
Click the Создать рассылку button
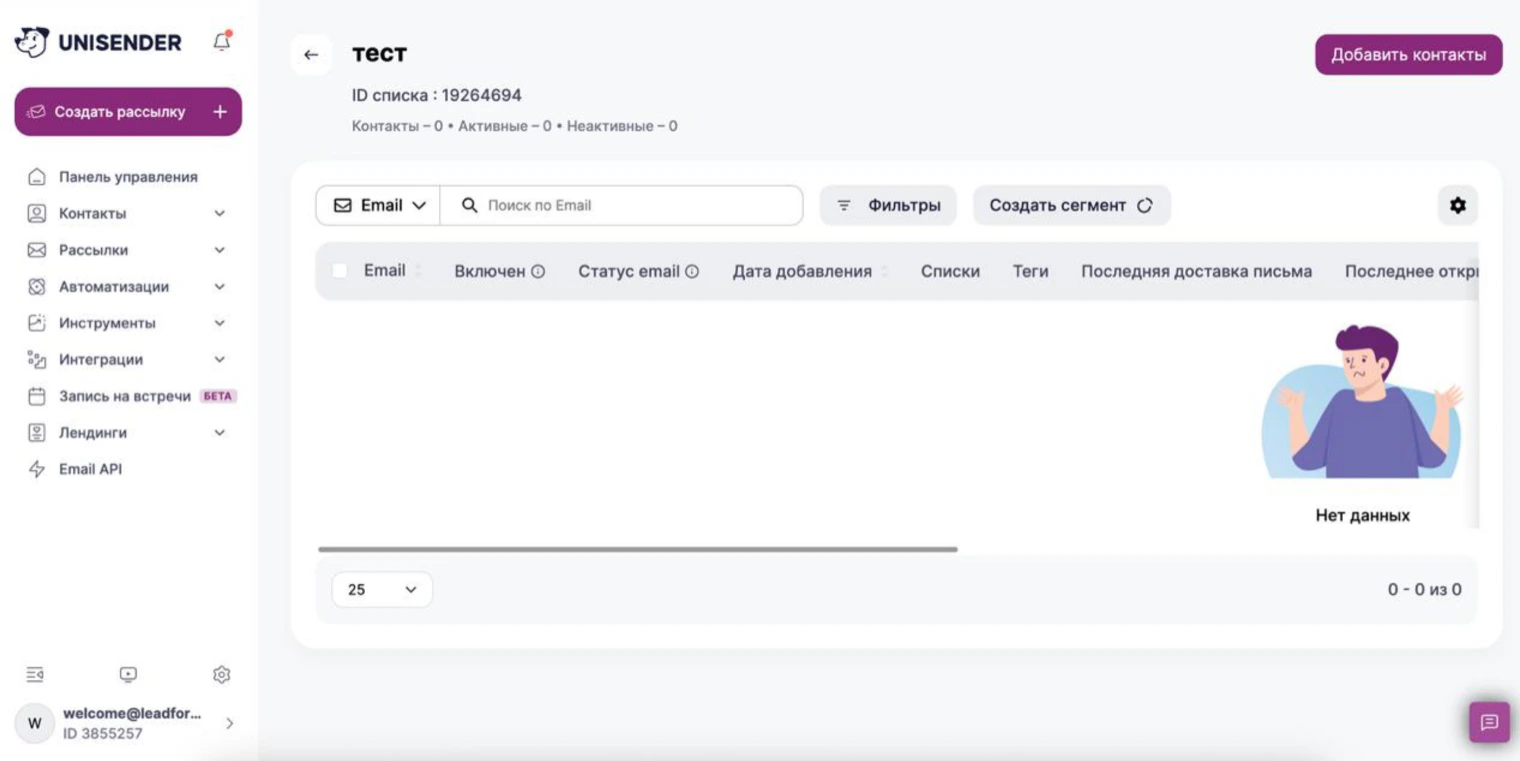(x=128, y=112)
